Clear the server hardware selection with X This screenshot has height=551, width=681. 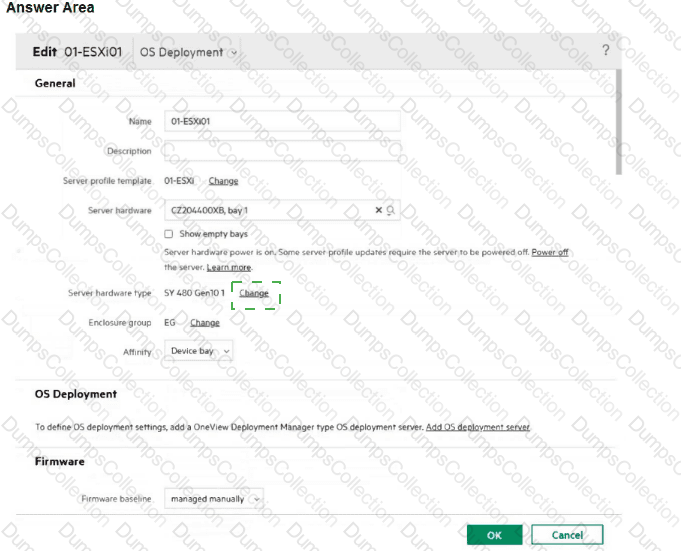click(x=379, y=211)
